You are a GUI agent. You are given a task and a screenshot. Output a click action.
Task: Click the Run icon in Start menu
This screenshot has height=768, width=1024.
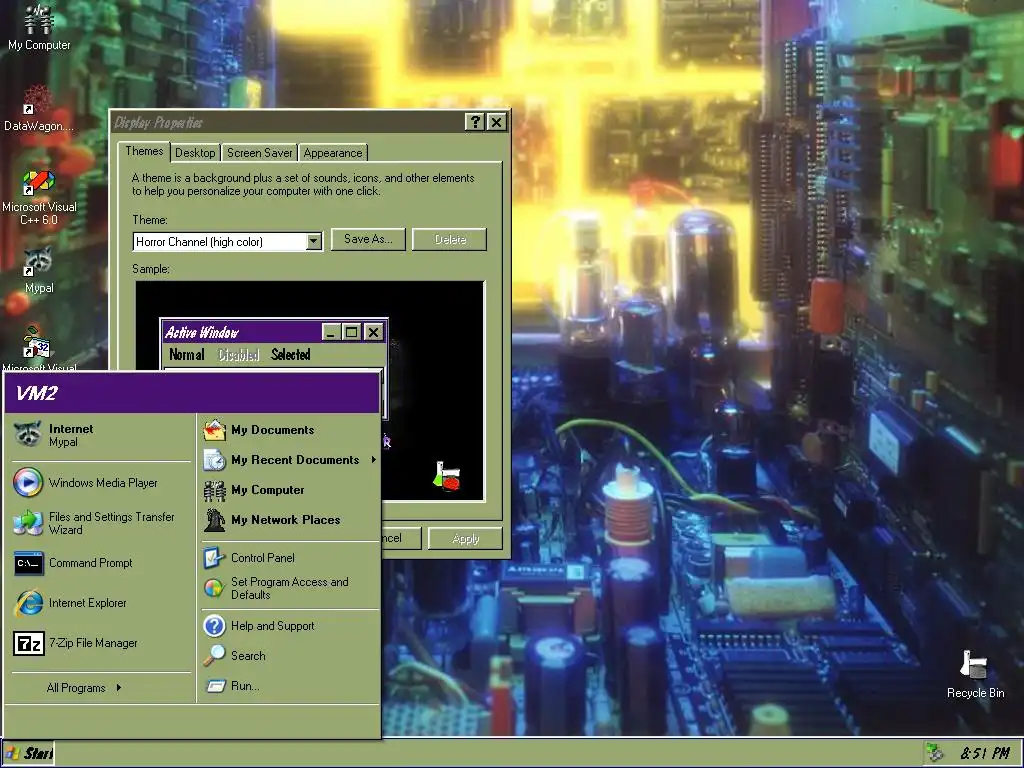click(x=216, y=686)
